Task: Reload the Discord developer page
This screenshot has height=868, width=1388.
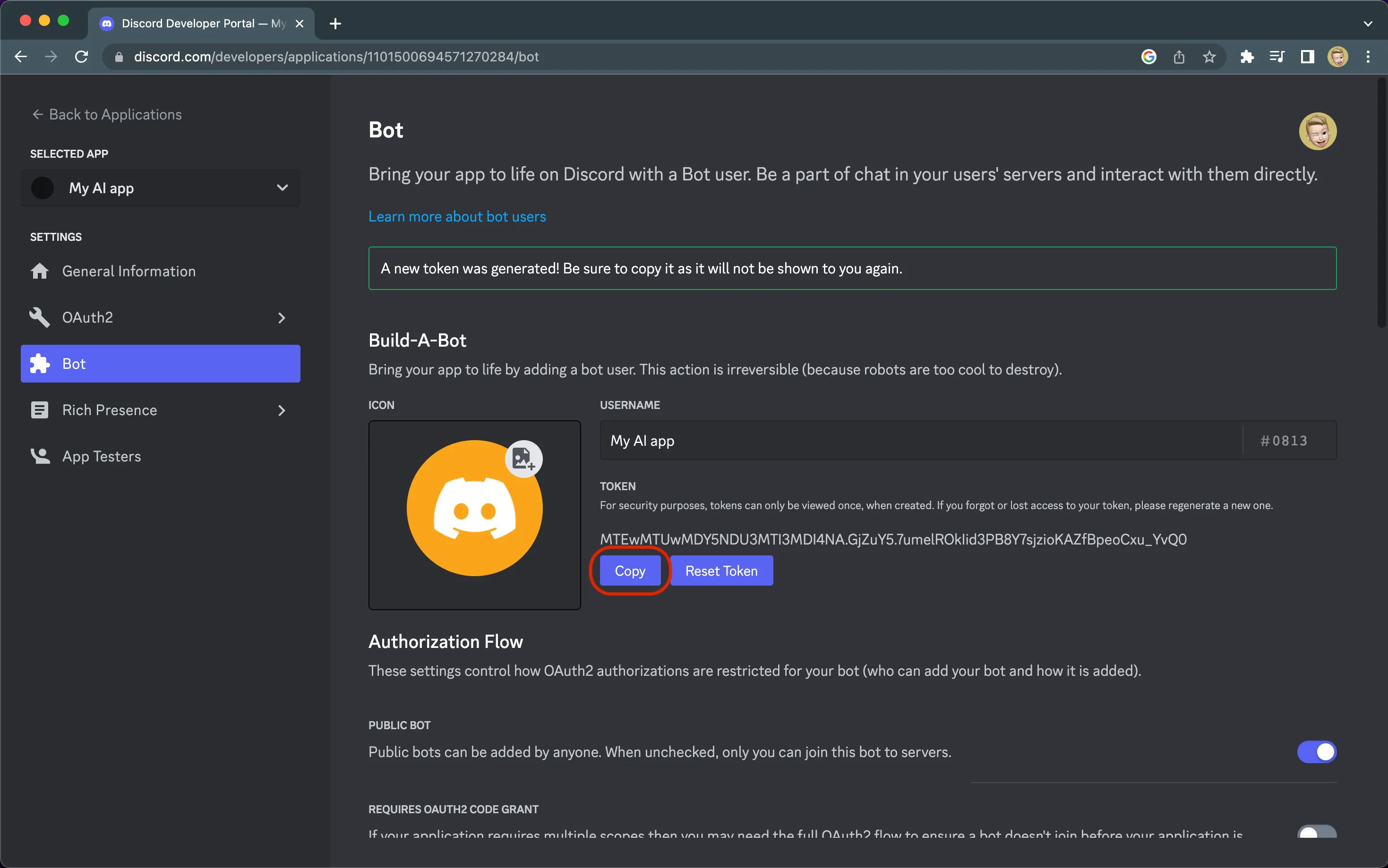Action: click(x=82, y=56)
